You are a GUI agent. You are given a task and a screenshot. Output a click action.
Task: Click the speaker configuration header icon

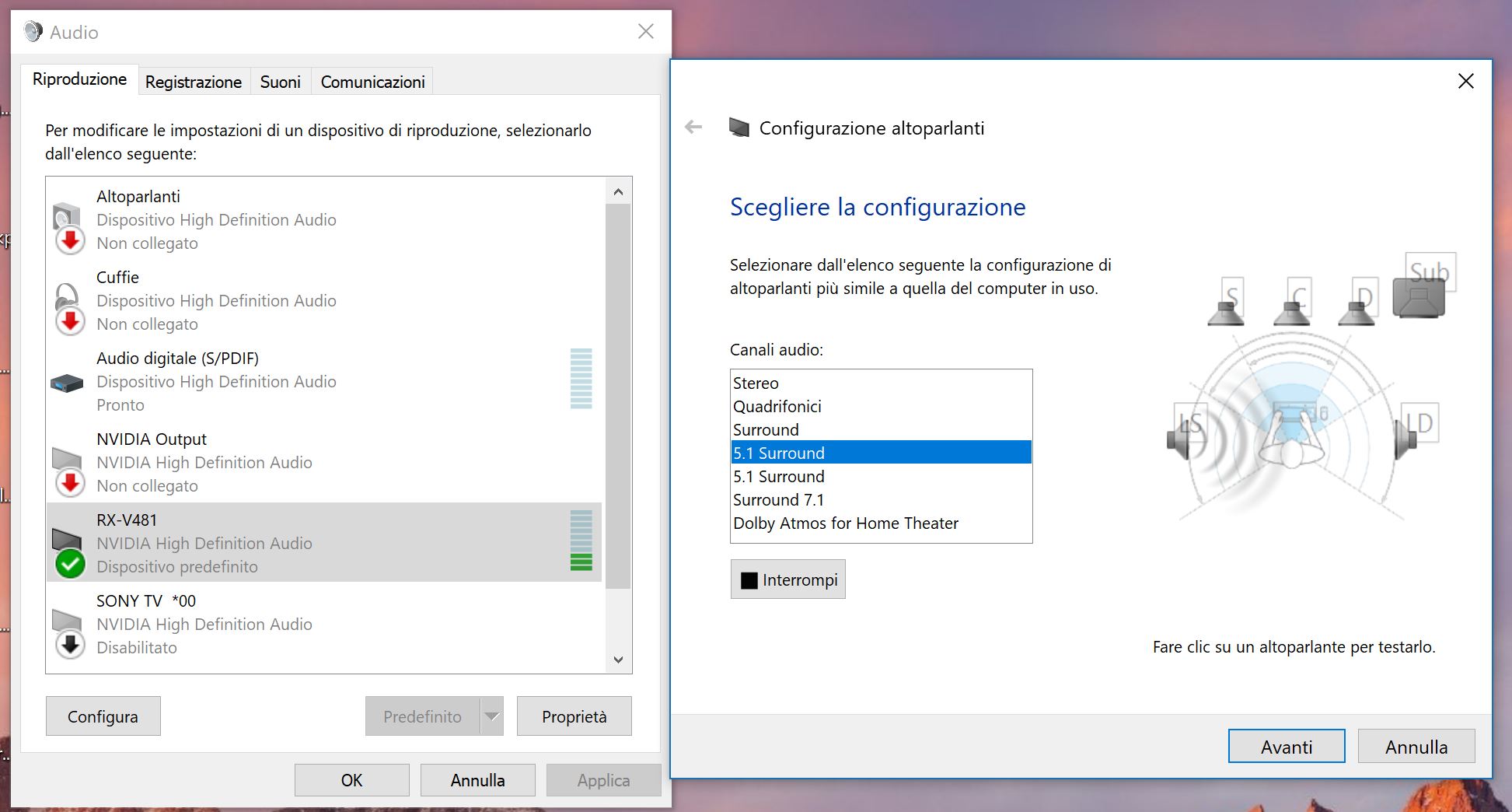point(739,128)
